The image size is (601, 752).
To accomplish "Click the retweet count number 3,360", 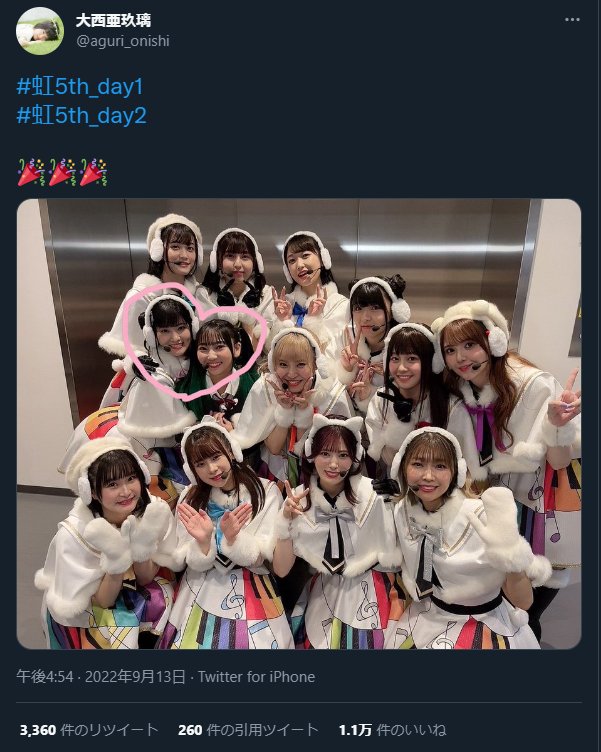I will pyautogui.click(x=38, y=730).
